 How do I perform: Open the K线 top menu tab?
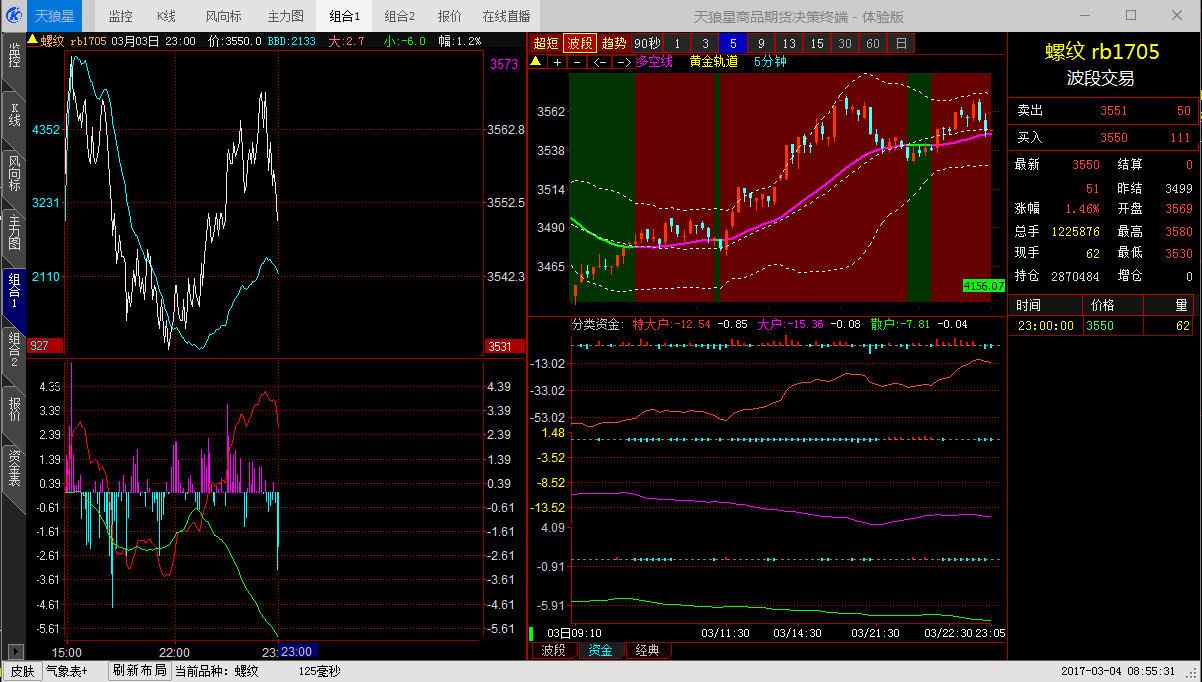166,16
